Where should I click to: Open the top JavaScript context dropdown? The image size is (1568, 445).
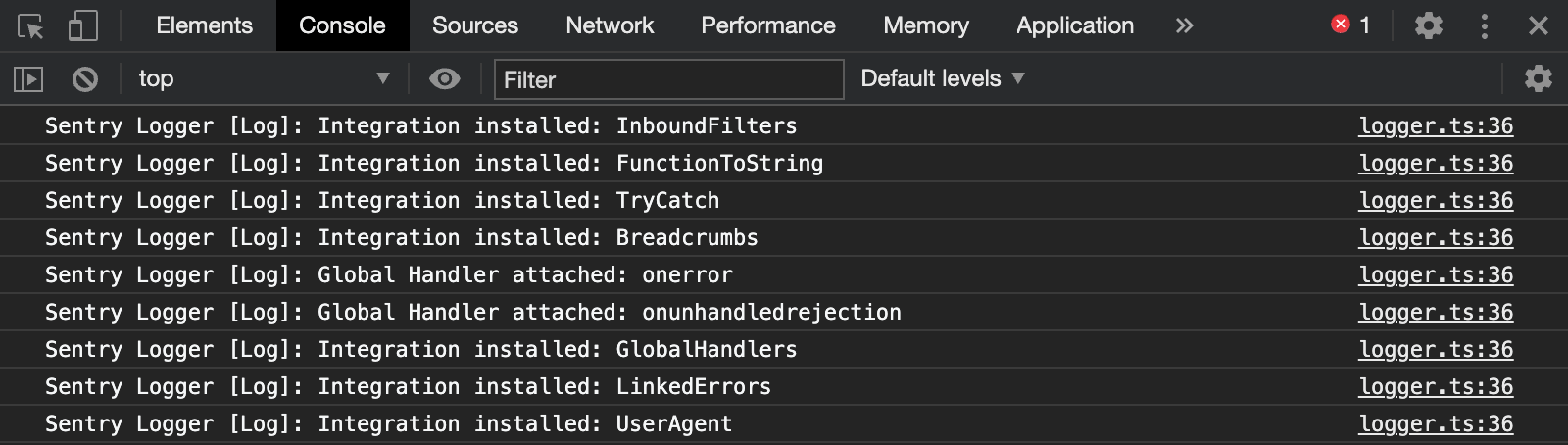(263, 78)
